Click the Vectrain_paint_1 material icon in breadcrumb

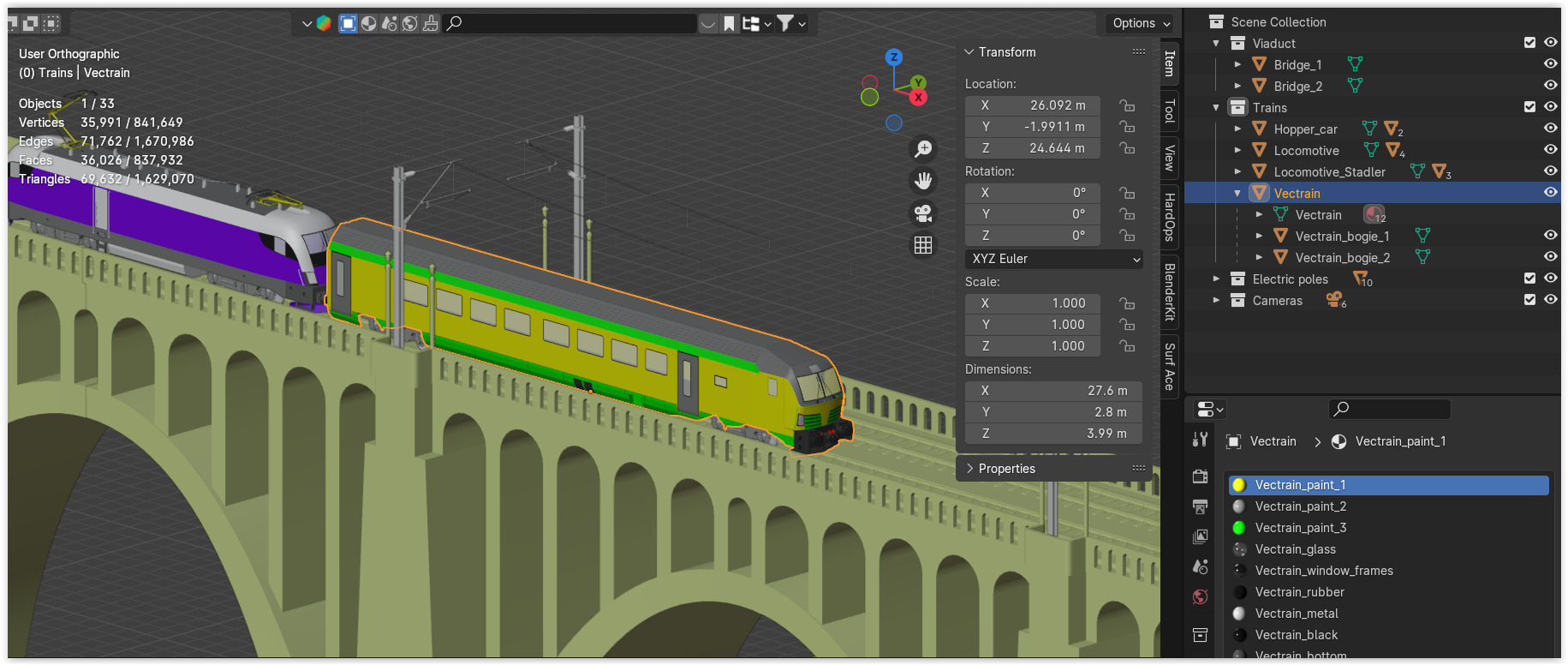pyautogui.click(x=1339, y=441)
